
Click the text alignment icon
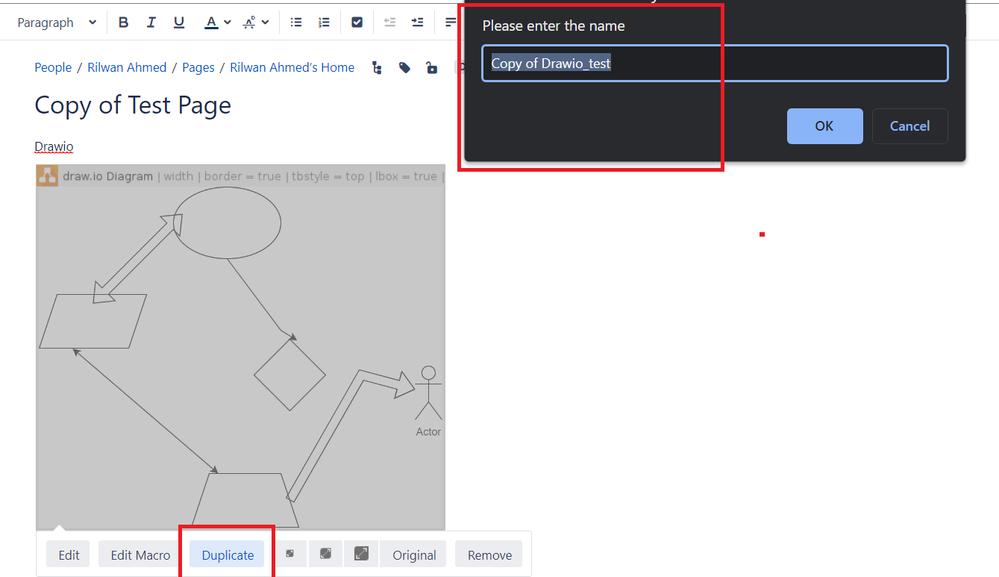[450, 22]
